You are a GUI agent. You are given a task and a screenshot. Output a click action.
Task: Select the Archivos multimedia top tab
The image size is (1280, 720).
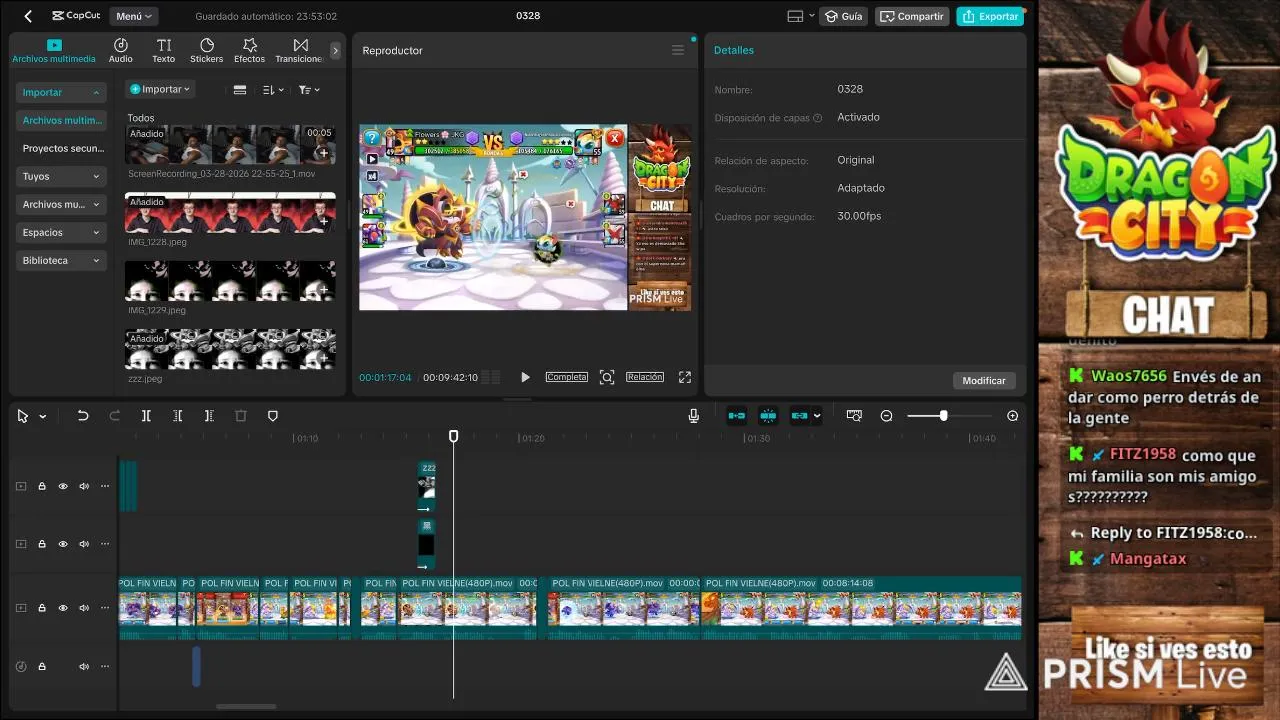[x=54, y=51]
